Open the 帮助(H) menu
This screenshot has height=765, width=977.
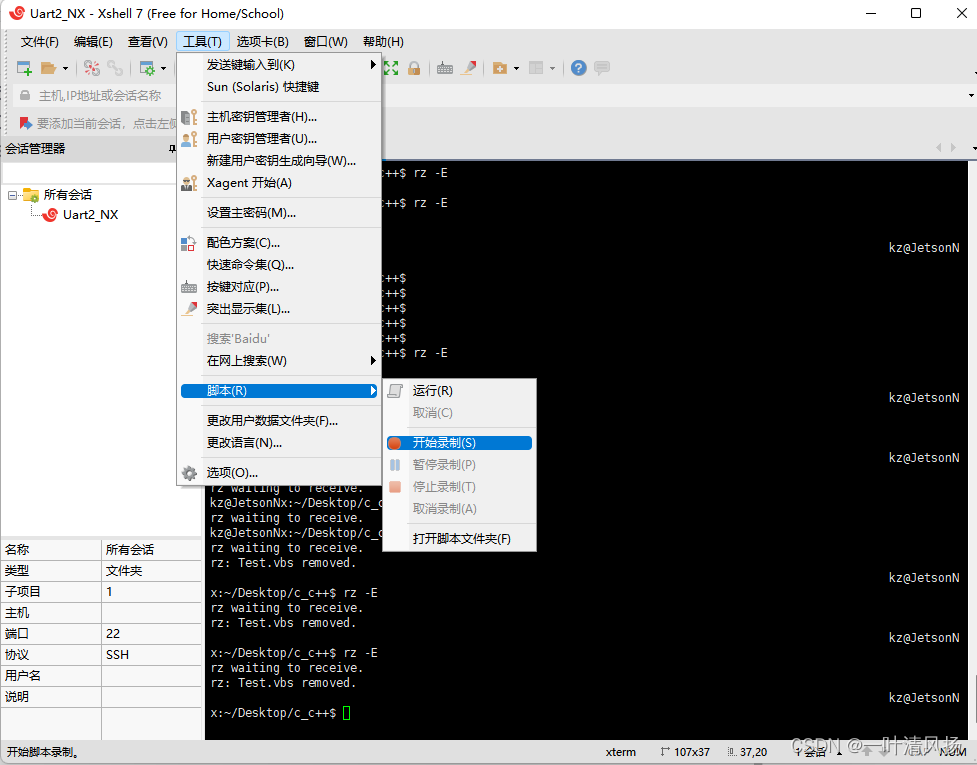click(383, 42)
